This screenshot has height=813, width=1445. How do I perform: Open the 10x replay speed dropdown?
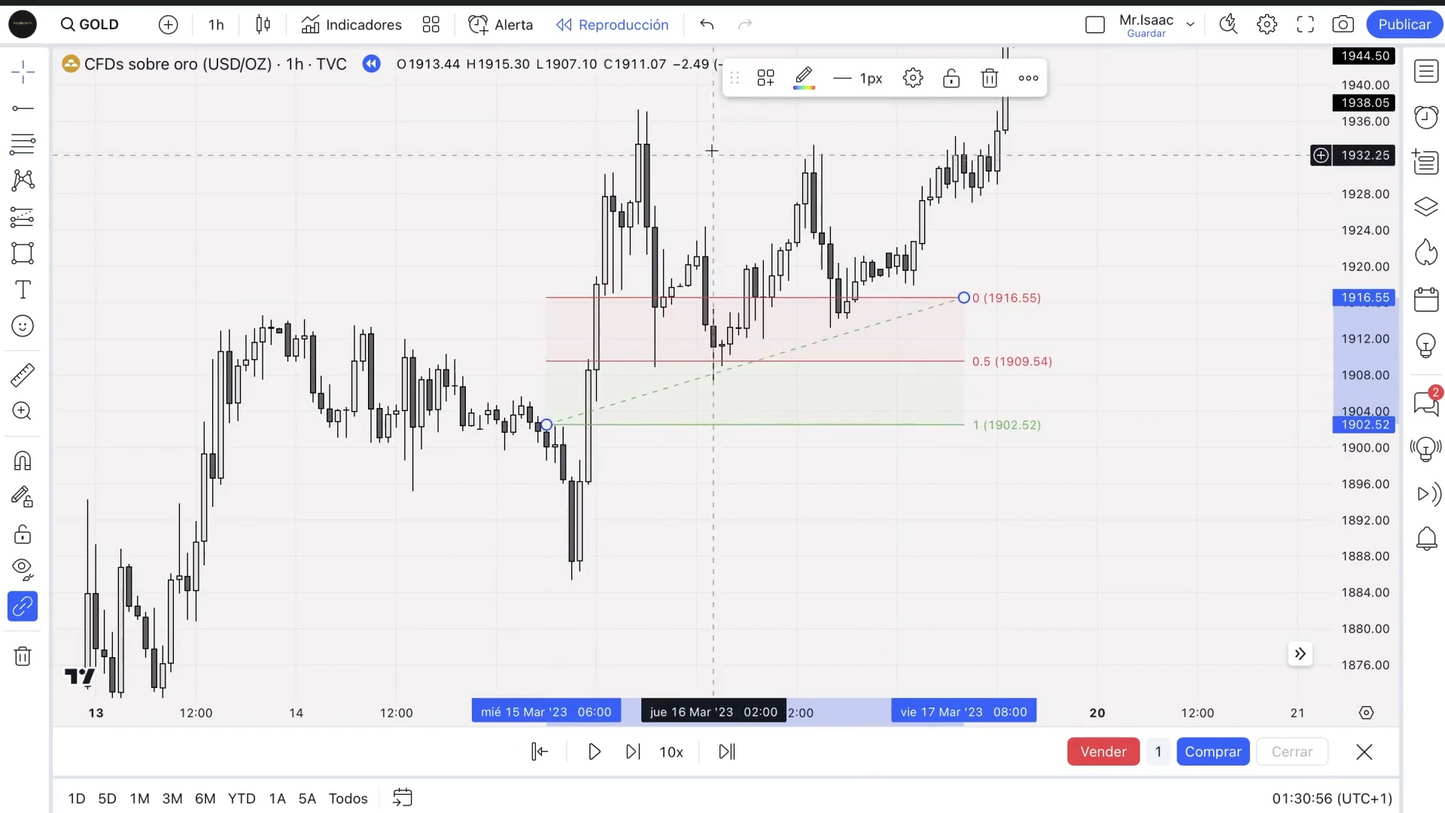(x=671, y=752)
